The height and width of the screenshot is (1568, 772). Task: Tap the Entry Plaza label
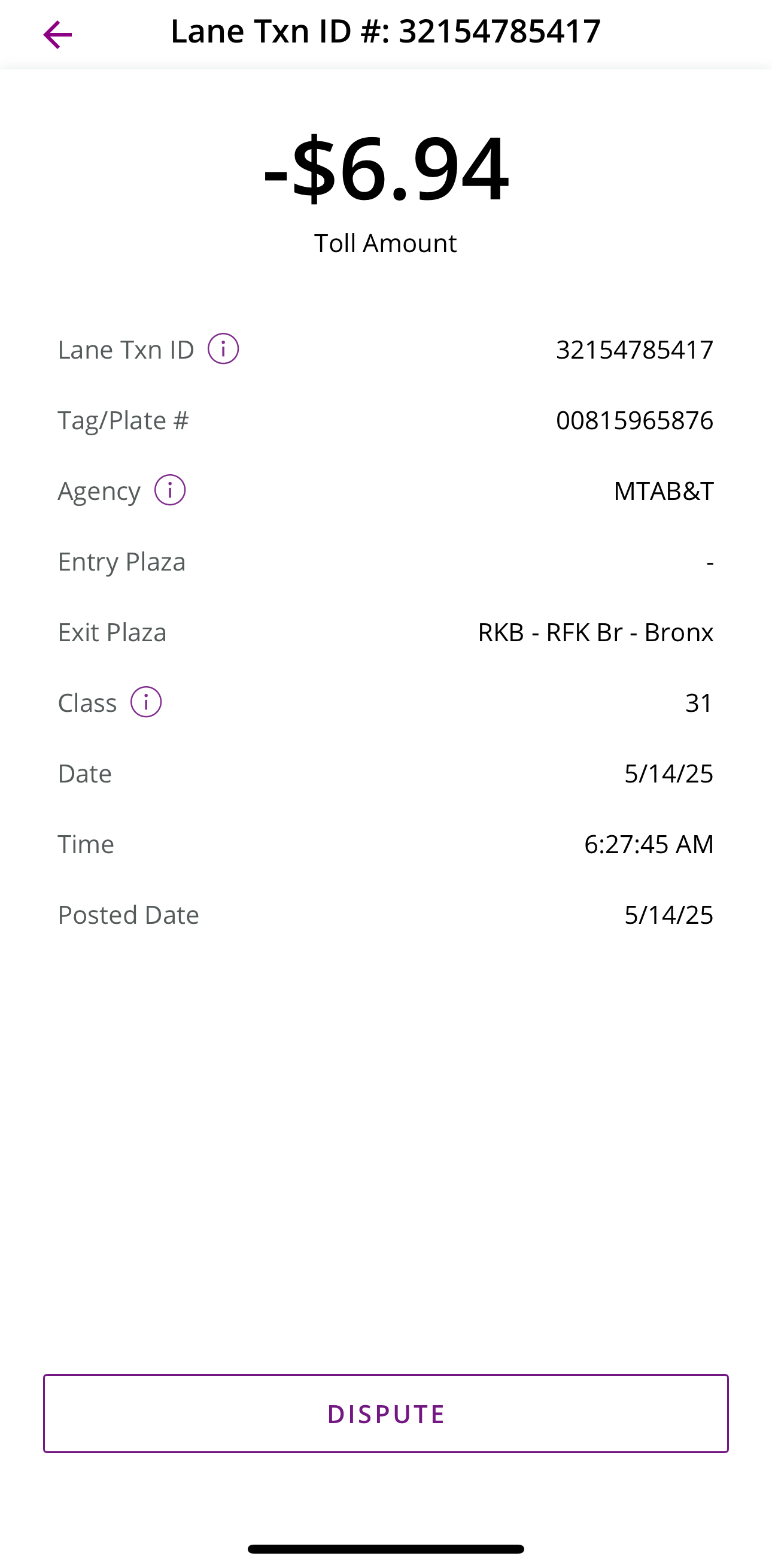pos(121,562)
